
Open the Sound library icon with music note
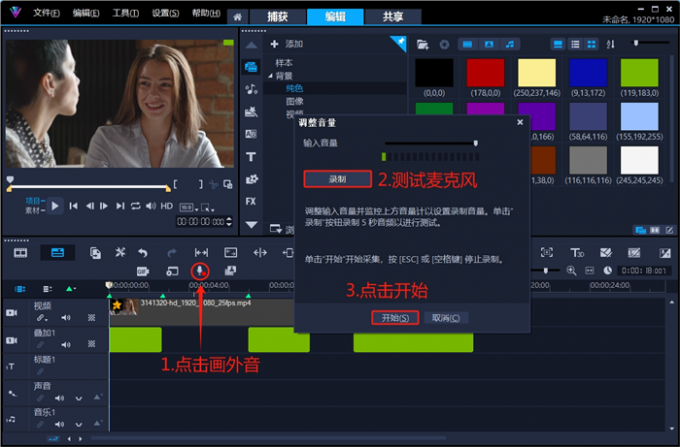click(251, 89)
